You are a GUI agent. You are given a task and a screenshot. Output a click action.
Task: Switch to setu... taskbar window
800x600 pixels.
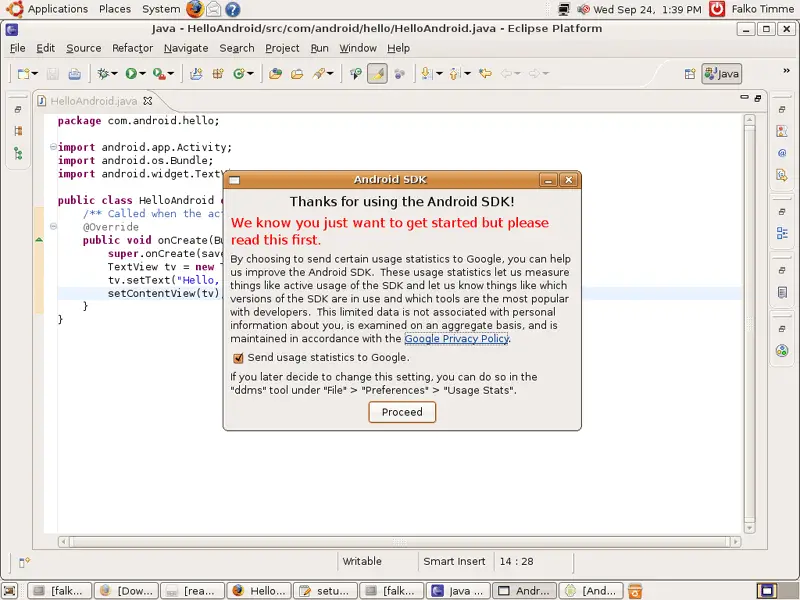coord(326,591)
